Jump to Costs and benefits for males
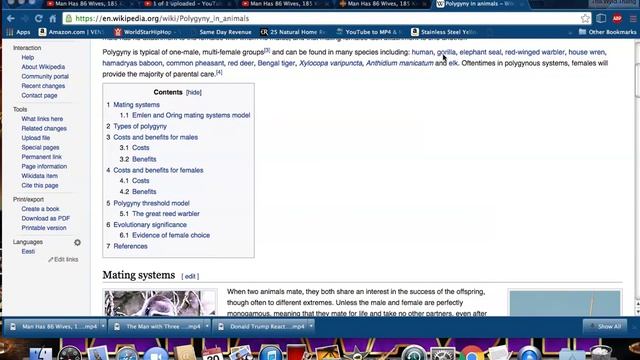 156,138
